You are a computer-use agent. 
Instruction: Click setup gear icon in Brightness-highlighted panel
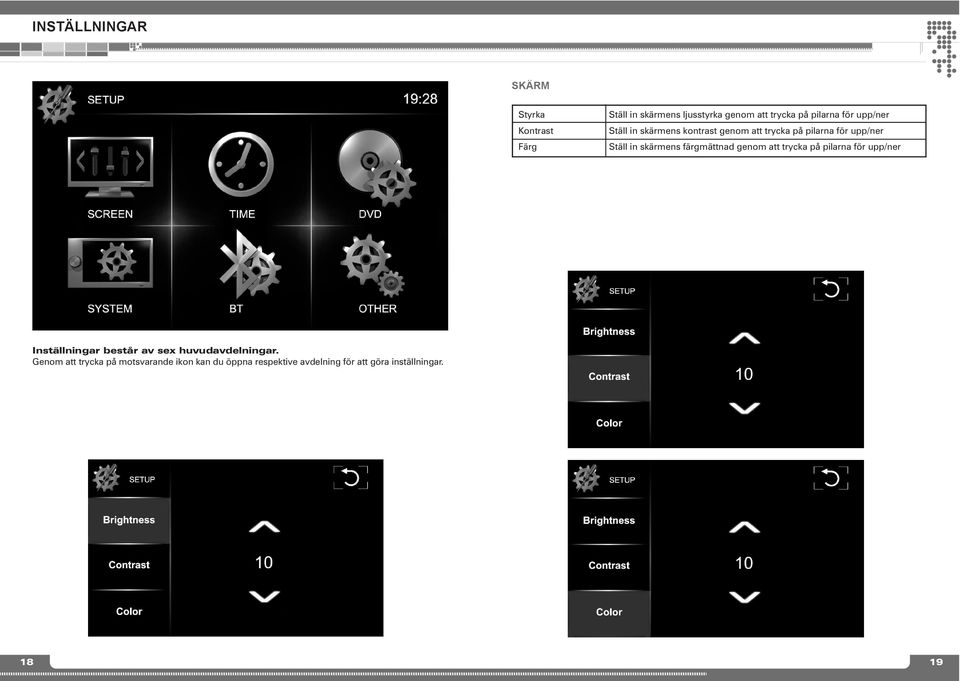[x=106, y=478]
